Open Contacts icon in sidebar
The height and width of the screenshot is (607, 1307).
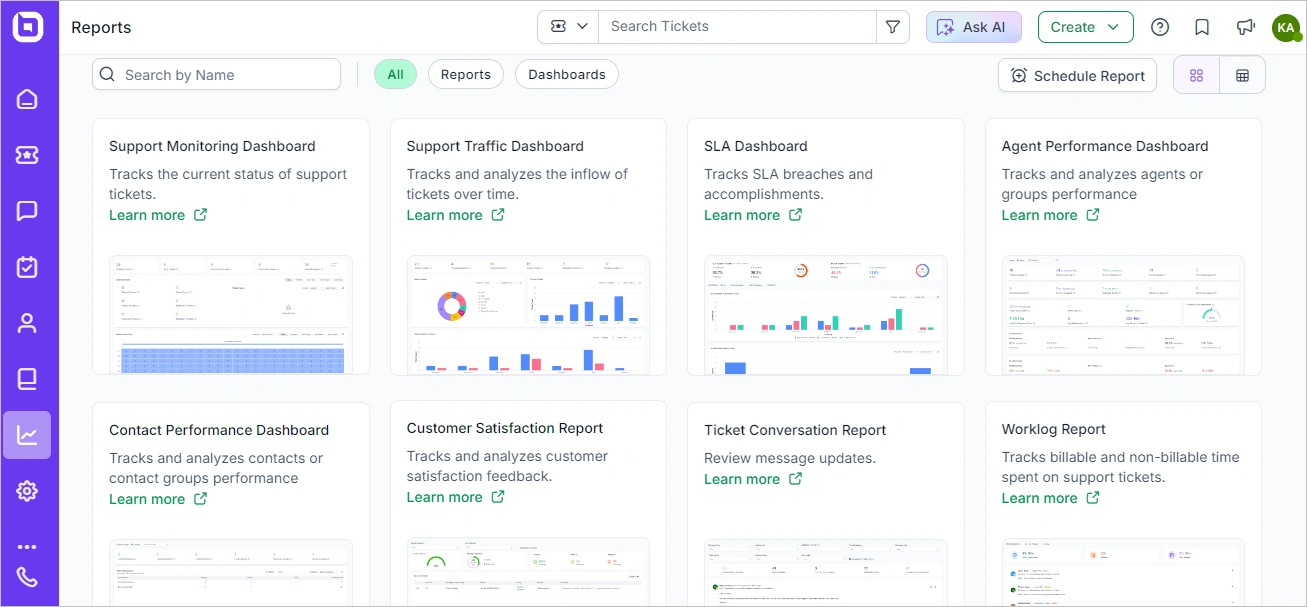tap(27, 323)
